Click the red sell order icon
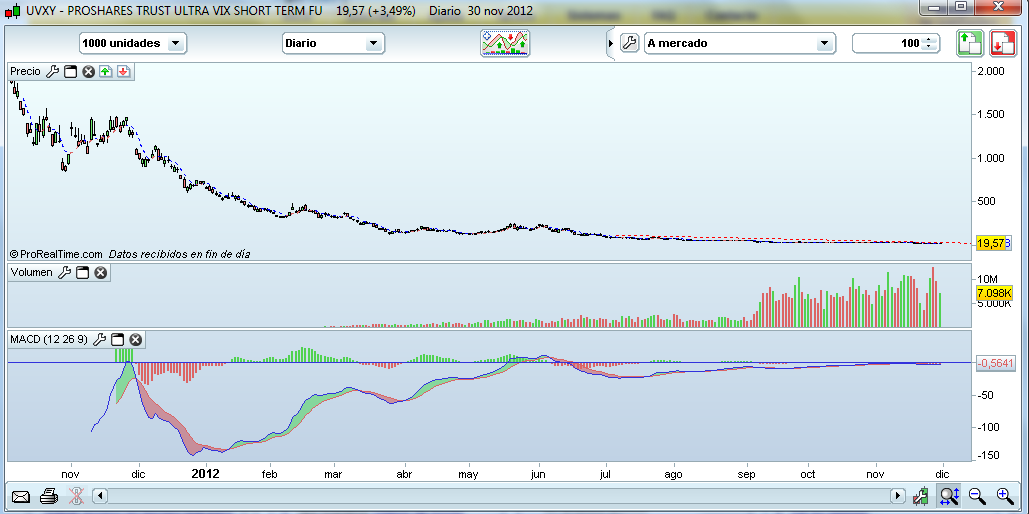Viewport: 1029px width, 514px height. click(x=1003, y=43)
